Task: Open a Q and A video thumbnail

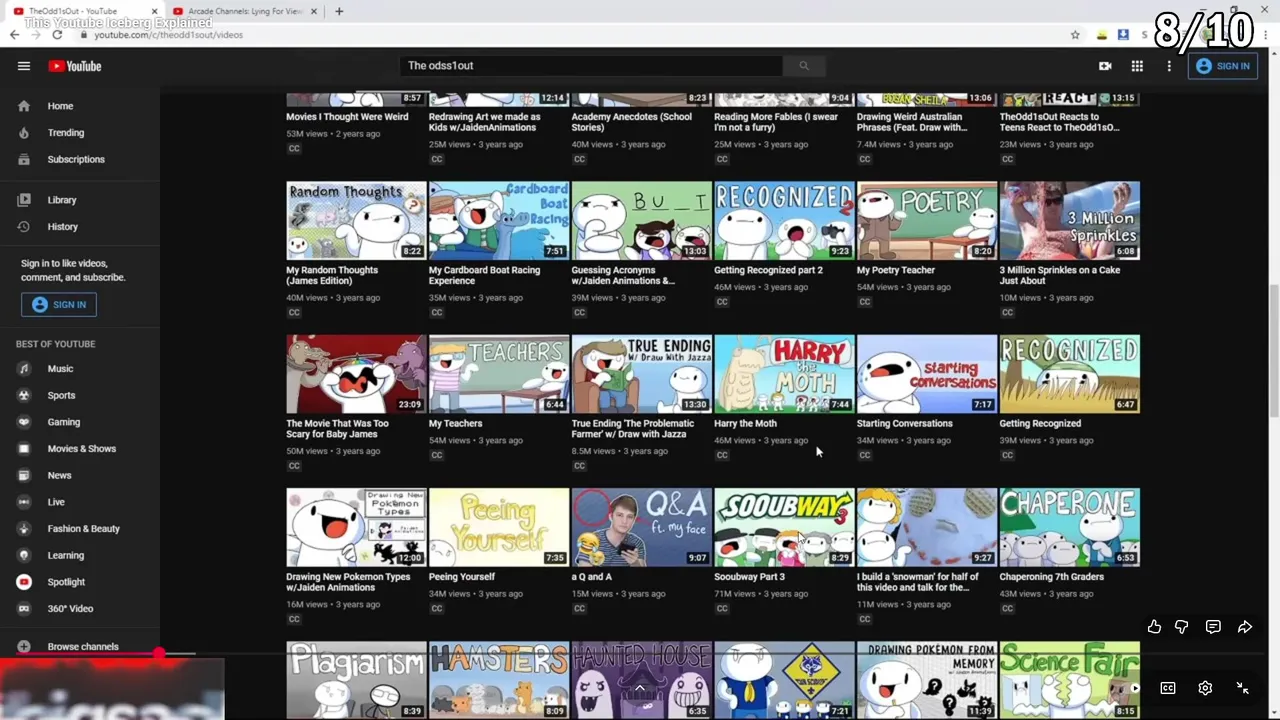Action: pos(641,527)
